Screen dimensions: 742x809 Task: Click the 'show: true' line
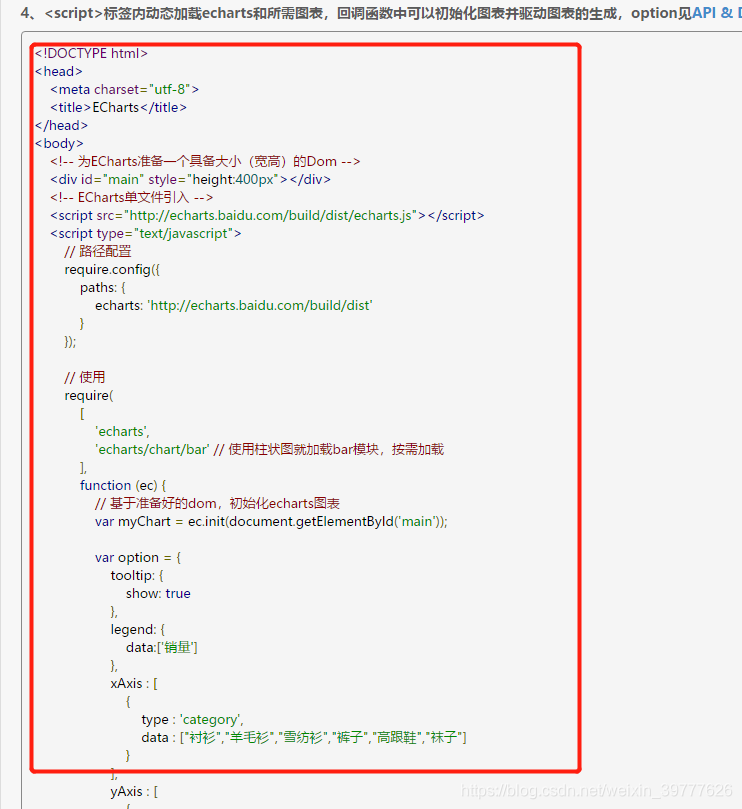[x=158, y=594]
